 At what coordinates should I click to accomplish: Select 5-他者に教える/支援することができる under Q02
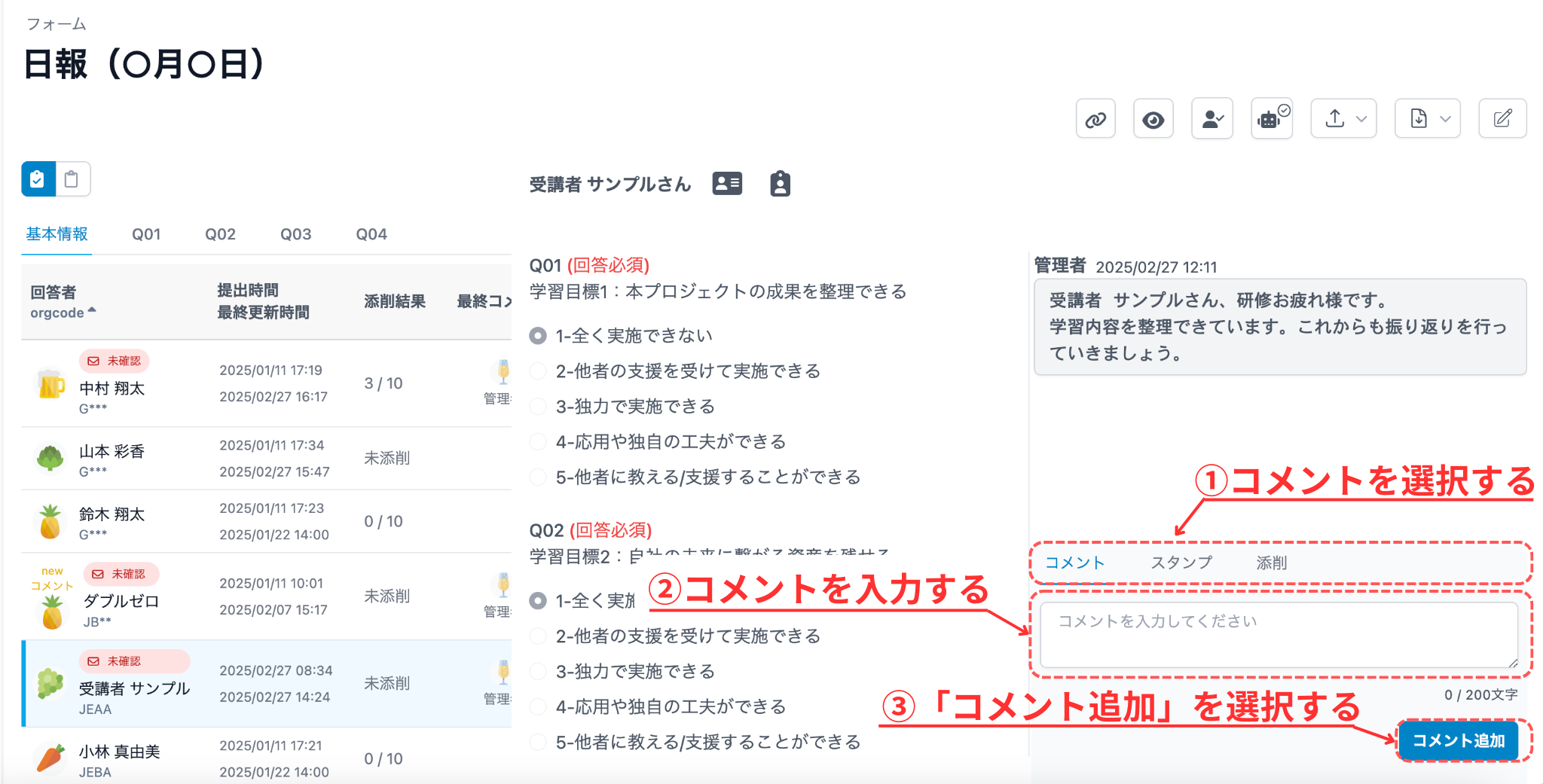(x=536, y=741)
